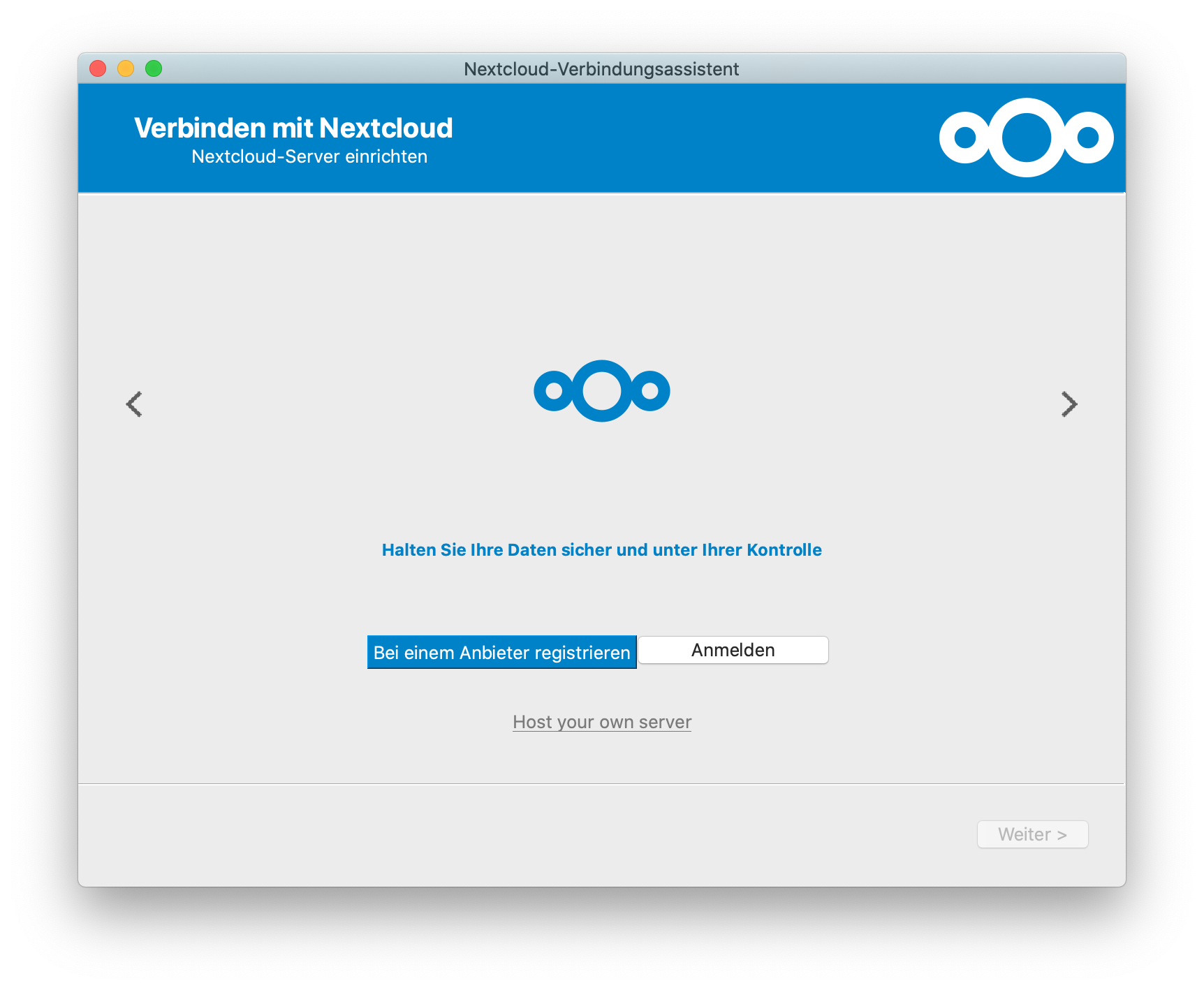Click the next slide right arrow
Viewport: 1204px width, 990px height.
pyautogui.click(x=1069, y=404)
